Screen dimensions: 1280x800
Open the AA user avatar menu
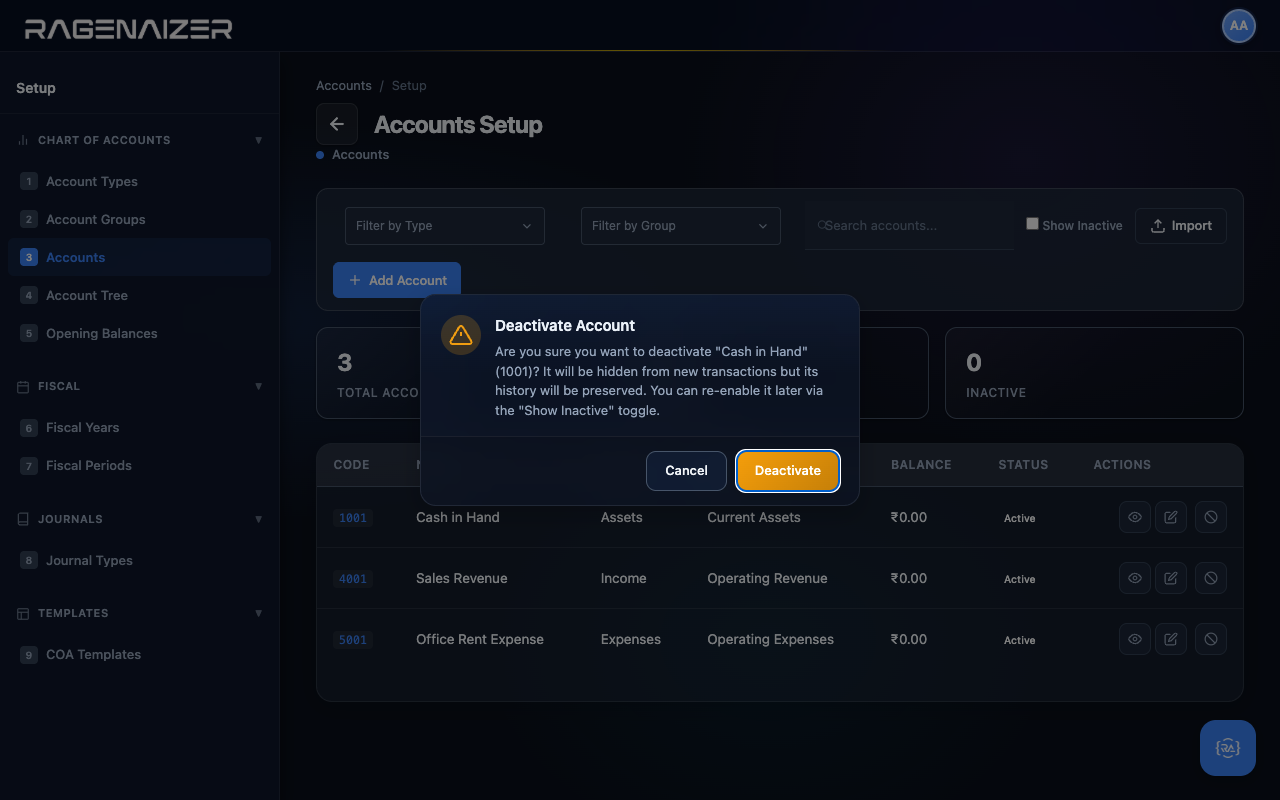point(1239,26)
